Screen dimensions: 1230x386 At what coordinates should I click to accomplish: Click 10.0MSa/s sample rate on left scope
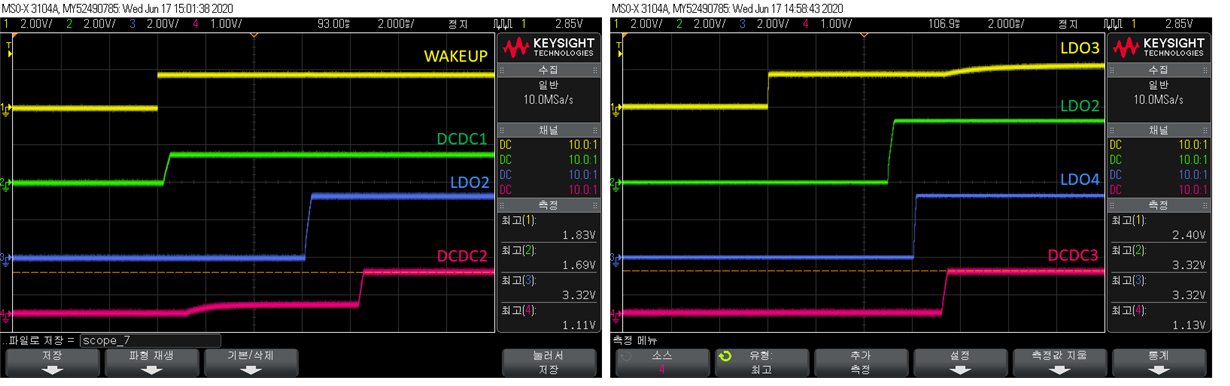[x=548, y=100]
